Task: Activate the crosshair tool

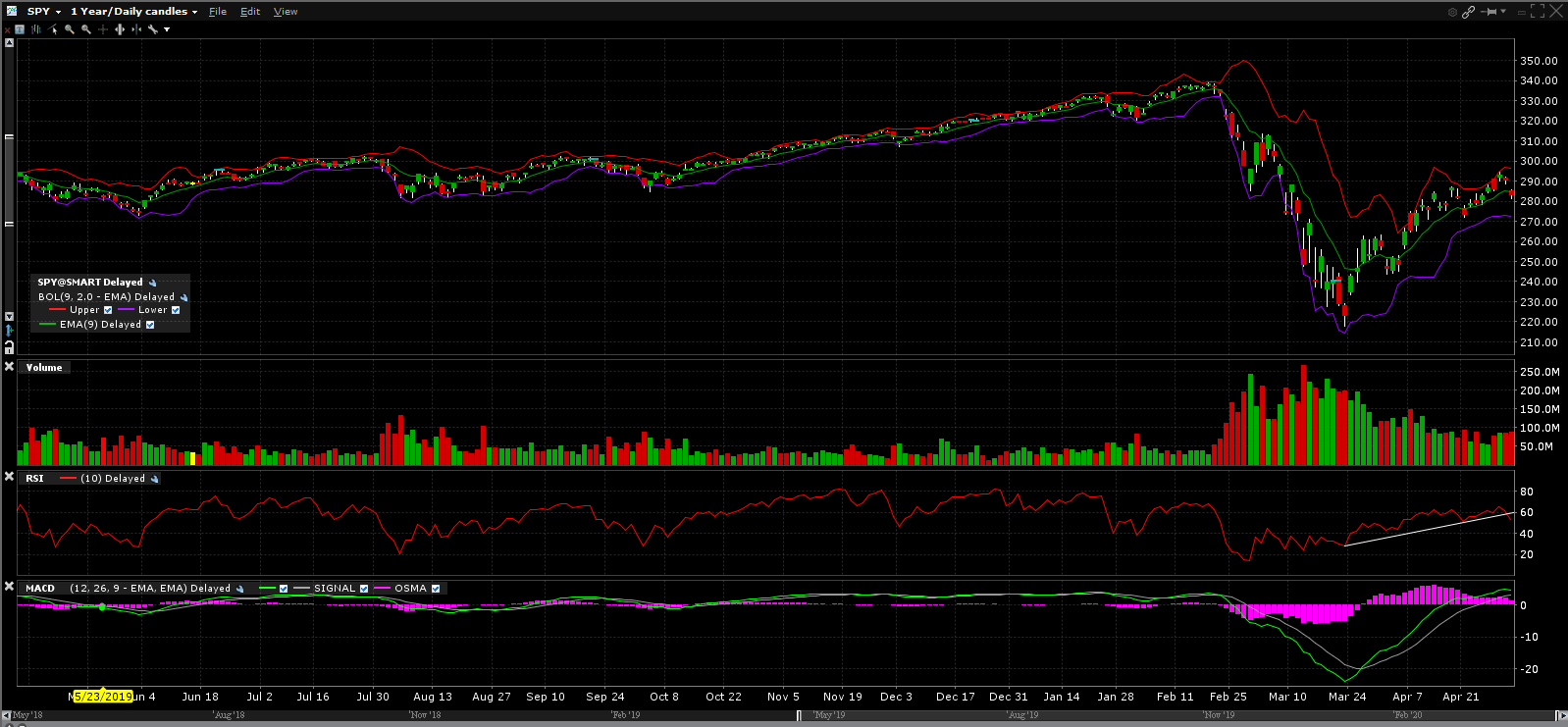Action: (103, 29)
